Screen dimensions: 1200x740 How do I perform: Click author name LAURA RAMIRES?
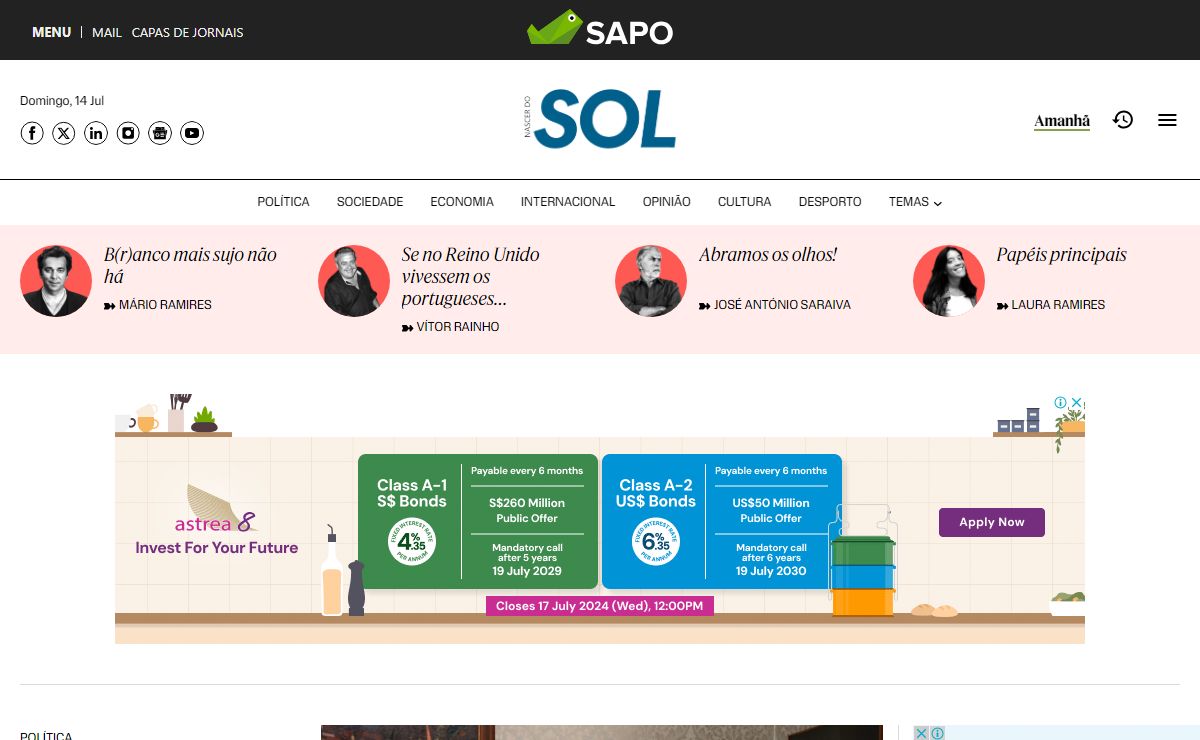pyautogui.click(x=1058, y=305)
